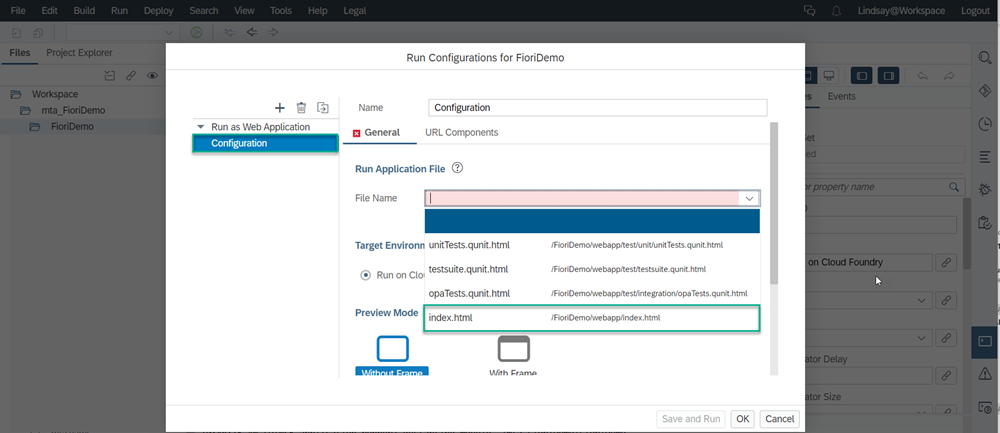Click the save all icon in the toolbar
This screenshot has height=433, width=1000.
[x=38, y=33]
